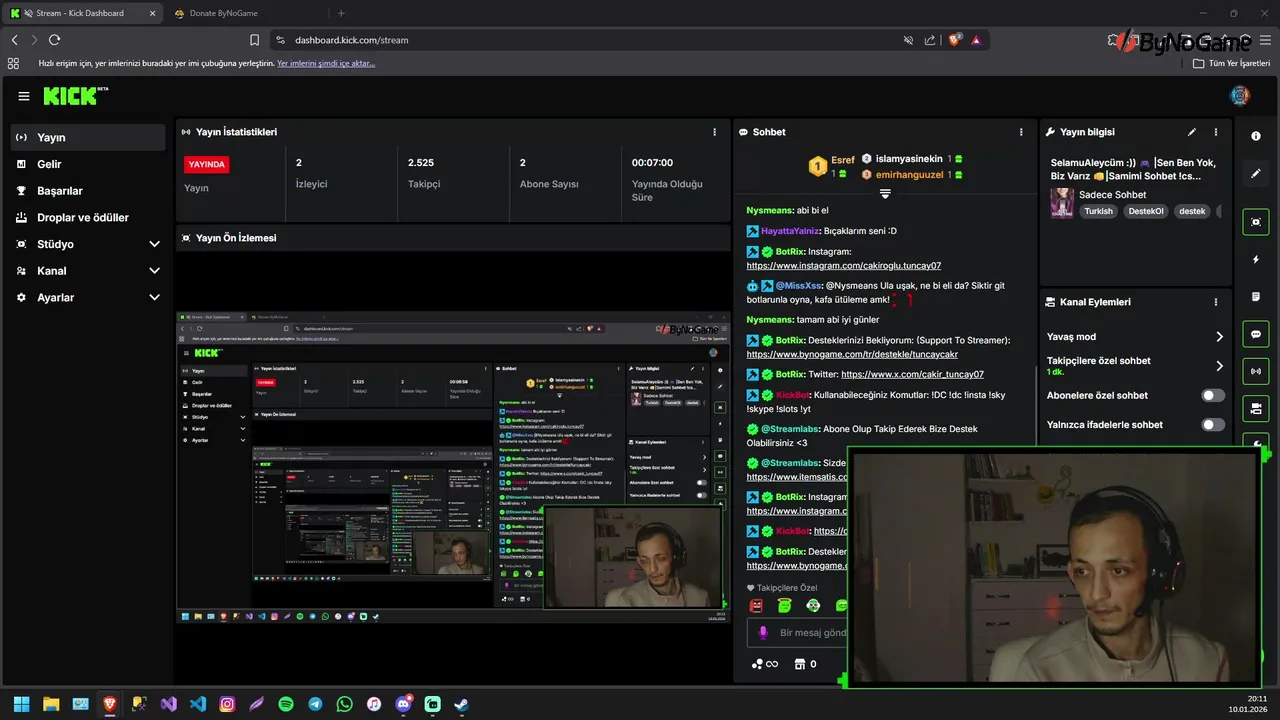Click the Kick logo in header
The image size is (1280, 720).
pyautogui.click(x=75, y=96)
